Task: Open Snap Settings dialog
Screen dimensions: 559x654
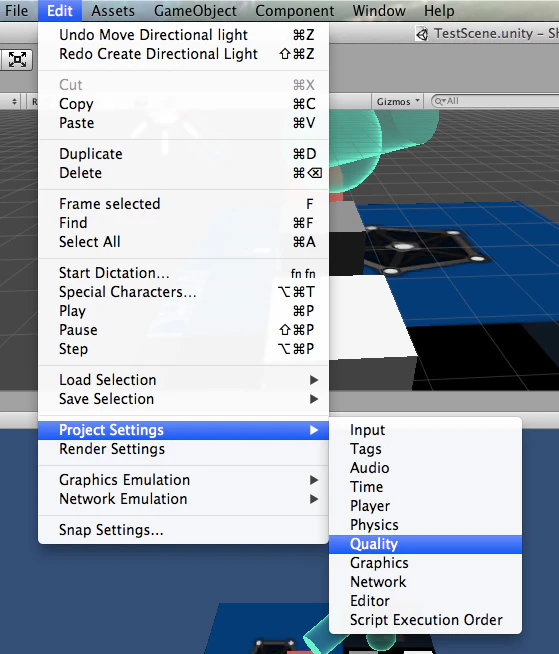Action: click(184, 530)
